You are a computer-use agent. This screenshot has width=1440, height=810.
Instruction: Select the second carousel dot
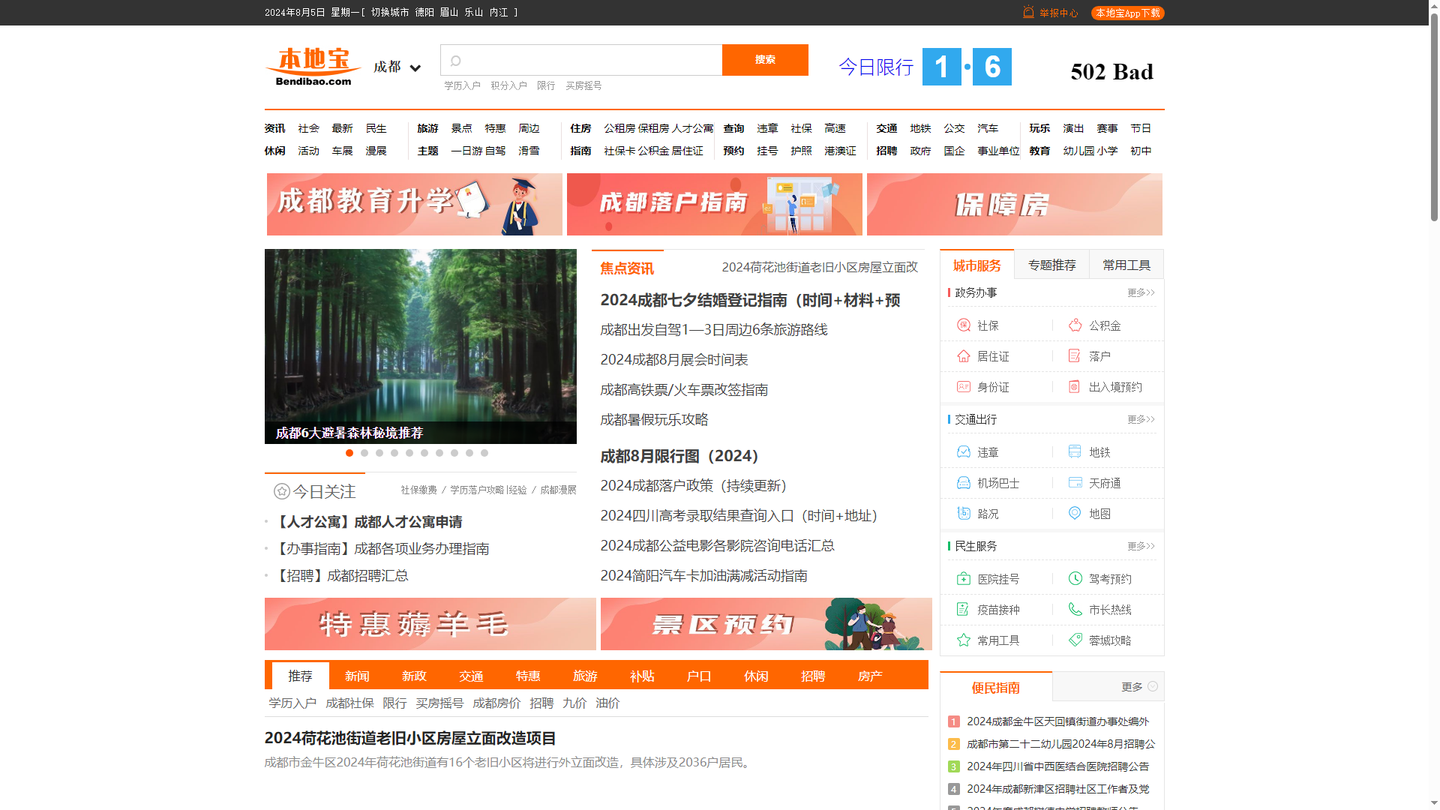coord(364,453)
